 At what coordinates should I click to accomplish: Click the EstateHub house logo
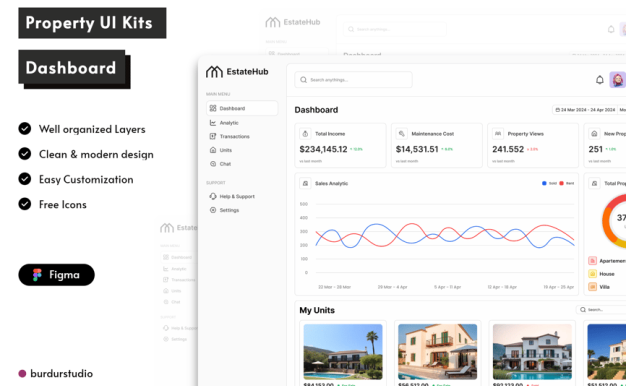click(214, 72)
